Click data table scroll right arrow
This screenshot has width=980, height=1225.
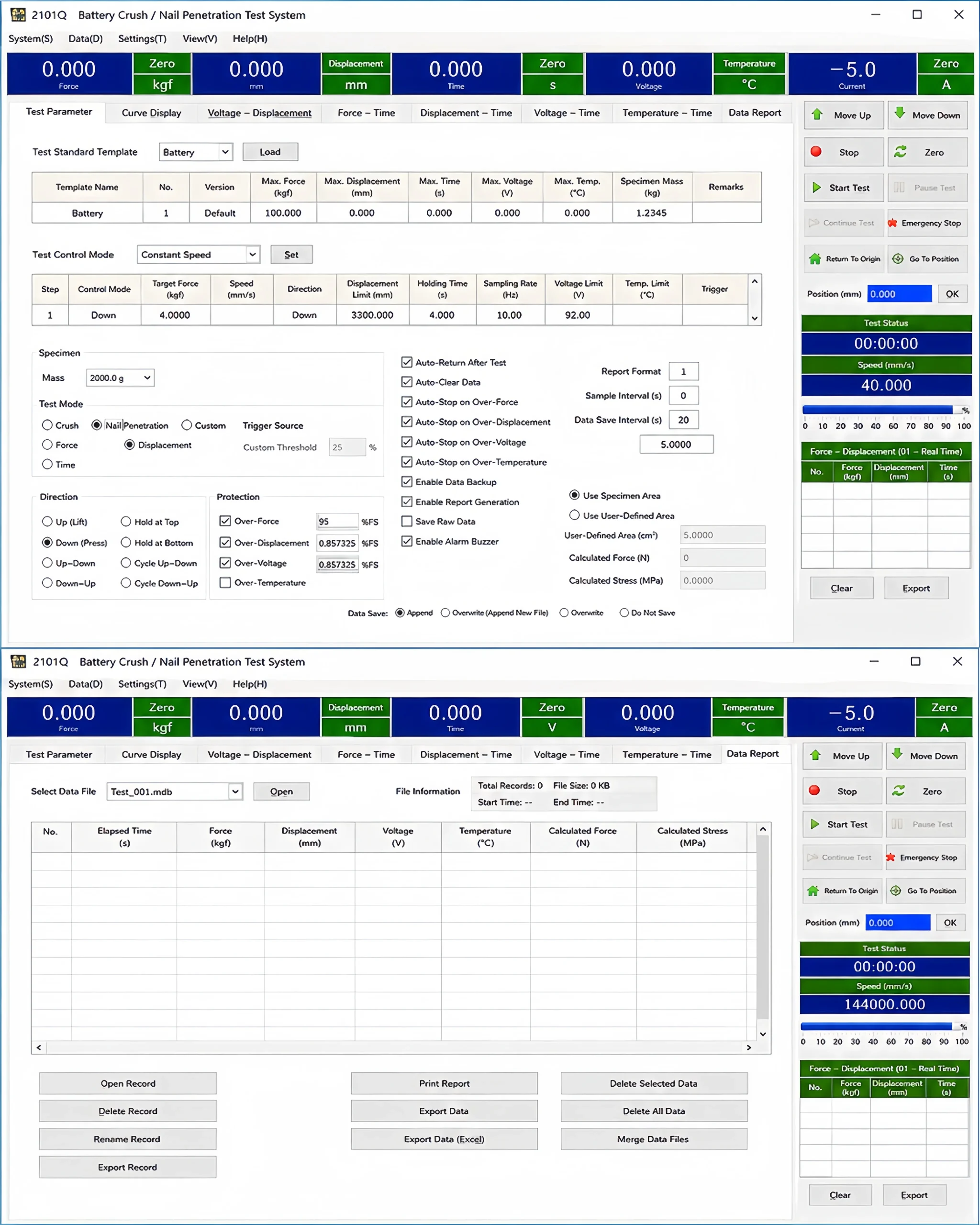pos(749,1047)
